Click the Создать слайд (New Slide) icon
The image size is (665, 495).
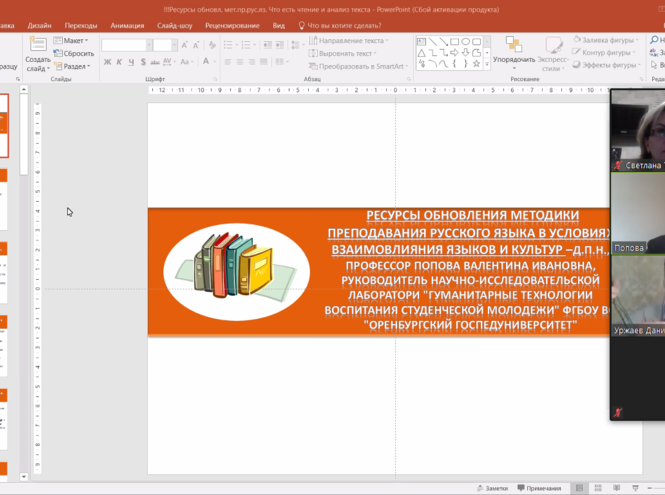[x=38, y=44]
